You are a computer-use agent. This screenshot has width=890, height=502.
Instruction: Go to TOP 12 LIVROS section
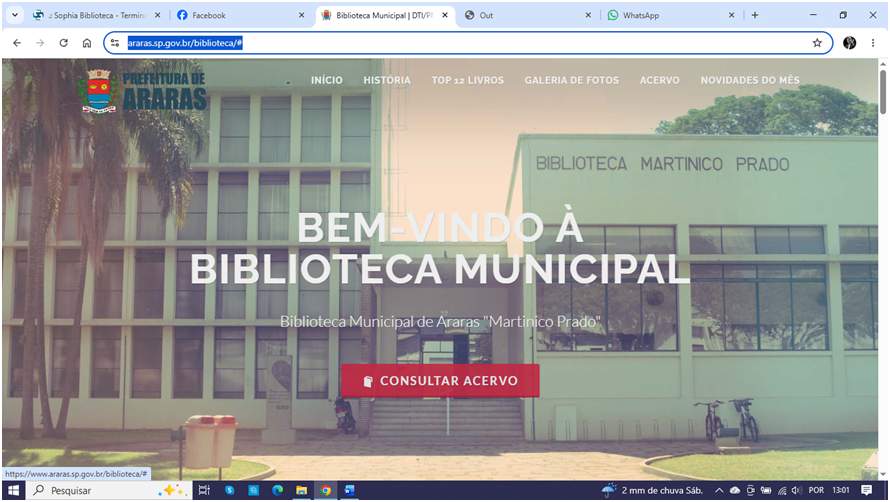pyautogui.click(x=468, y=80)
